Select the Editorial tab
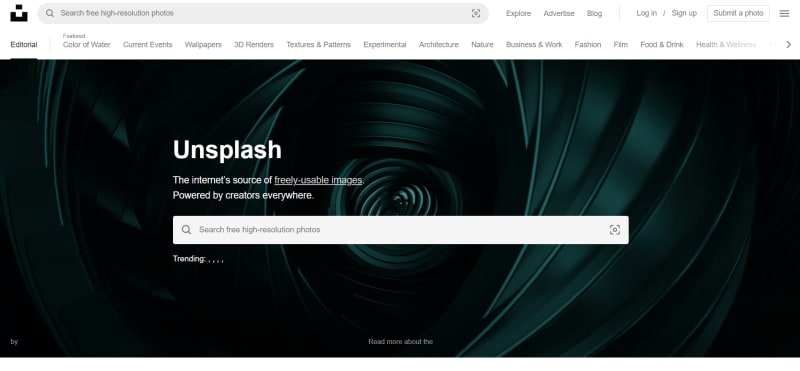The height and width of the screenshot is (371, 800). pos(24,44)
